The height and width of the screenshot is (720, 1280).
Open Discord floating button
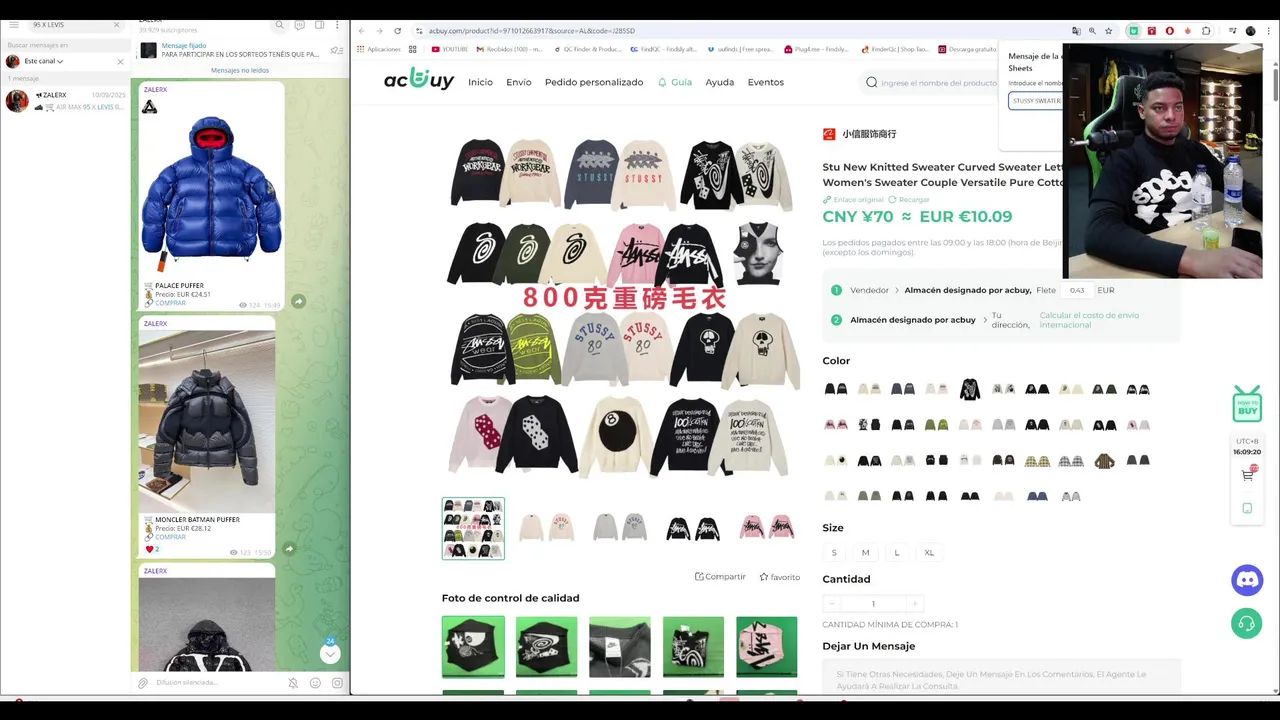1246,580
